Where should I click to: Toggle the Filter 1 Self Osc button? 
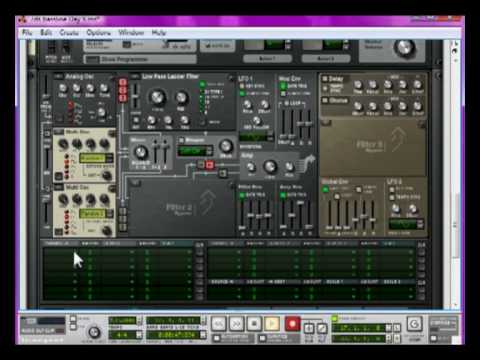point(202,84)
